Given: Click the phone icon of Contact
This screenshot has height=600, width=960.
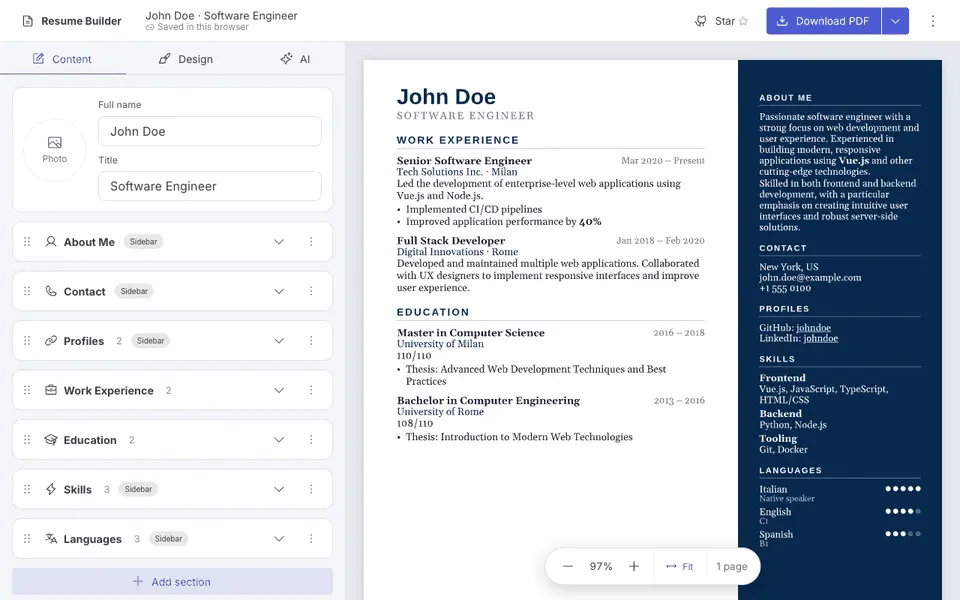Looking at the screenshot, I should (x=51, y=291).
